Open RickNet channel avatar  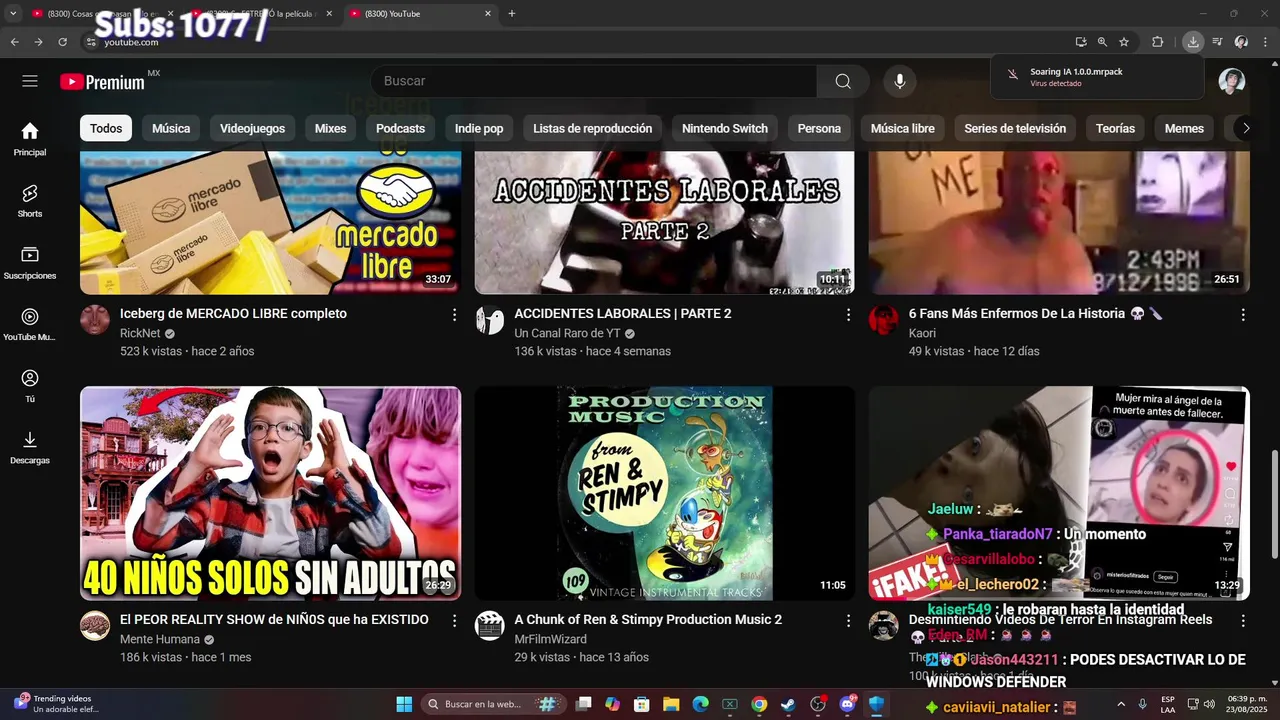(95, 320)
